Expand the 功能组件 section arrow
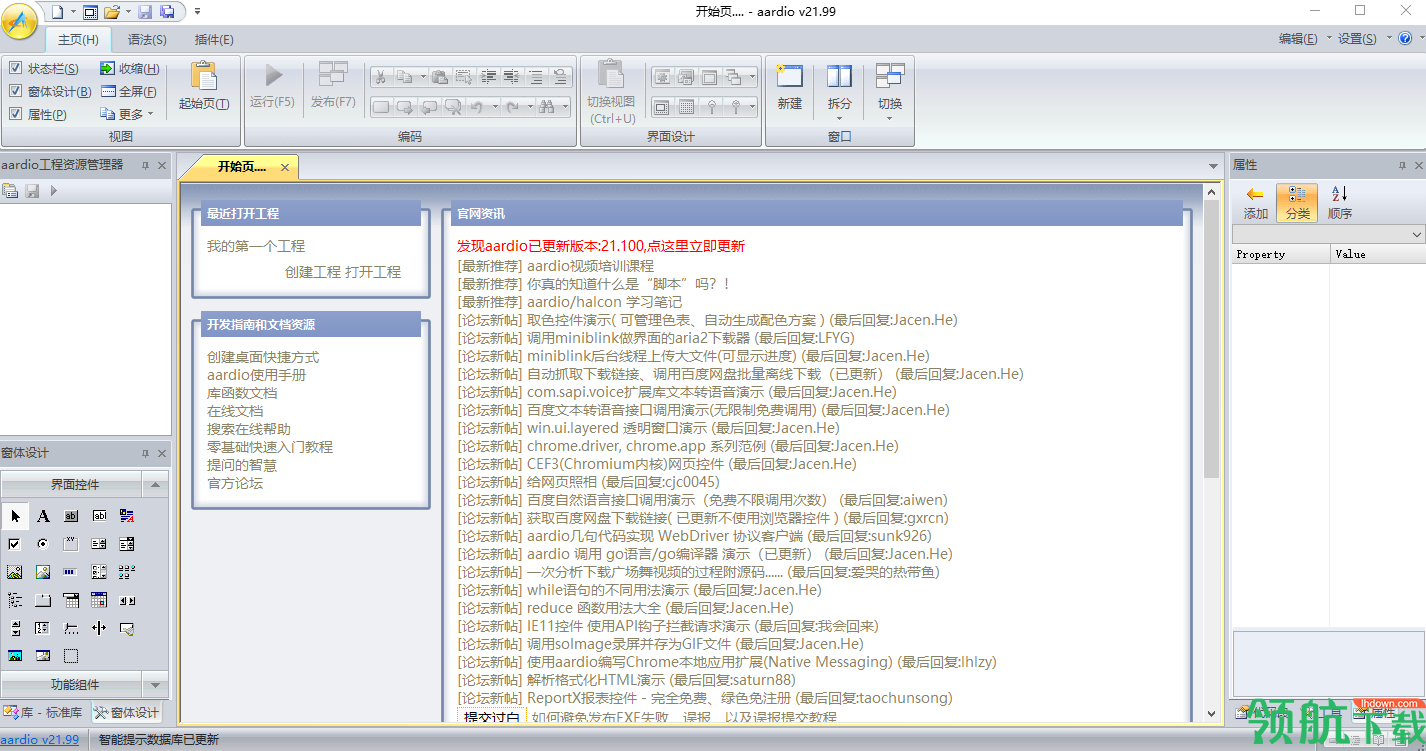This screenshot has height=751, width=1426. pyautogui.click(x=154, y=685)
